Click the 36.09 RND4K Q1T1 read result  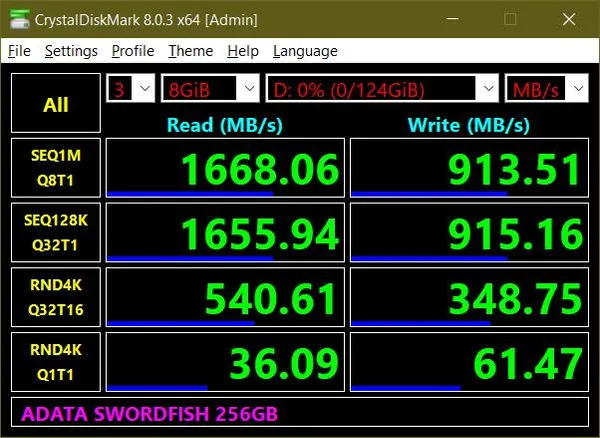click(225, 362)
